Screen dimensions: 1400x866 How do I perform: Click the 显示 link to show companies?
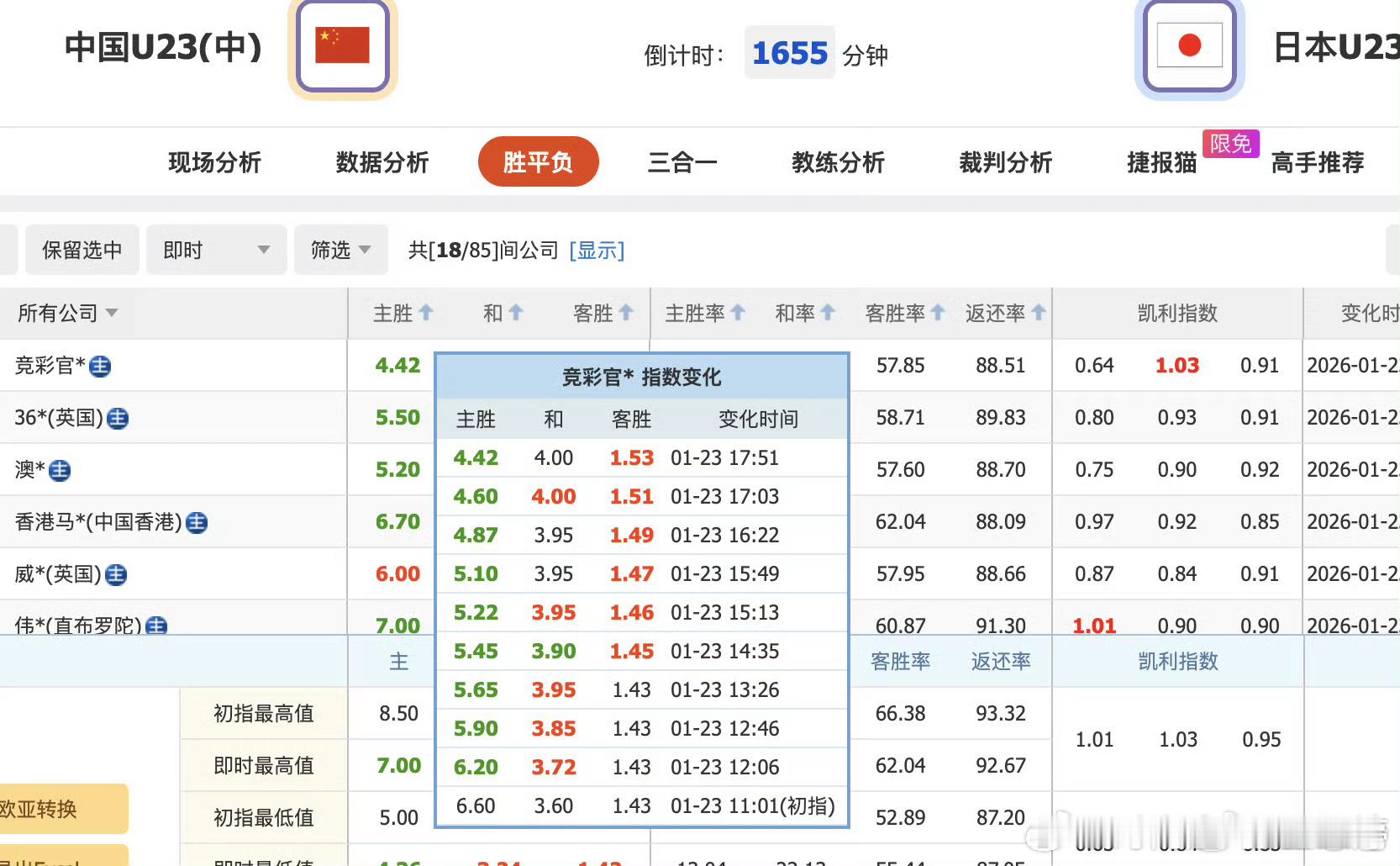[x=597, y=250]
